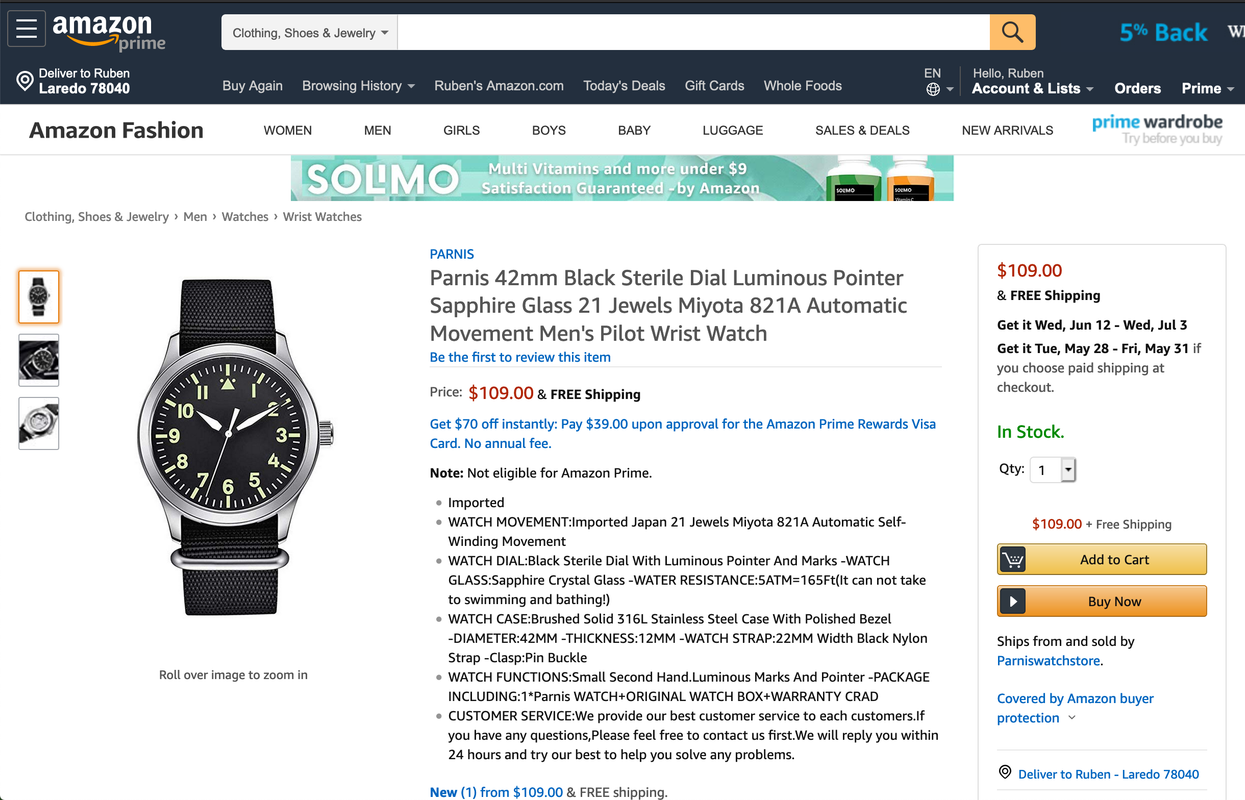
Task: Open the Parniswatchstore seller link
Action: [x=1049, y=661]
